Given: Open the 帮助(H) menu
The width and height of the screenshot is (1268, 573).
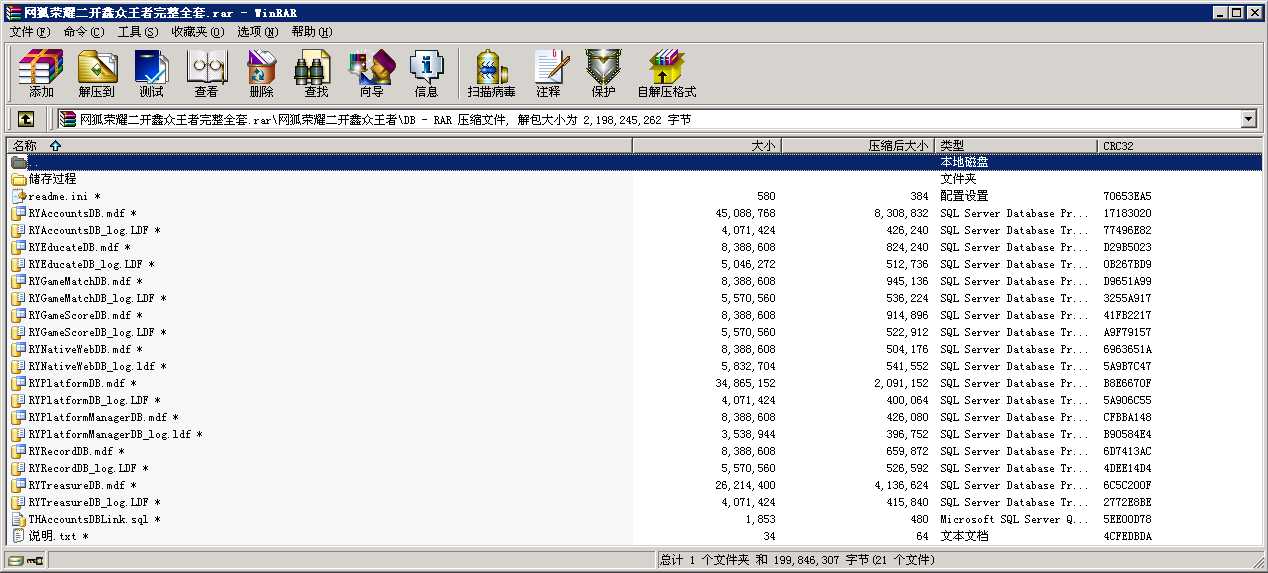Looking at the screenshot, I should coord(312,32).
